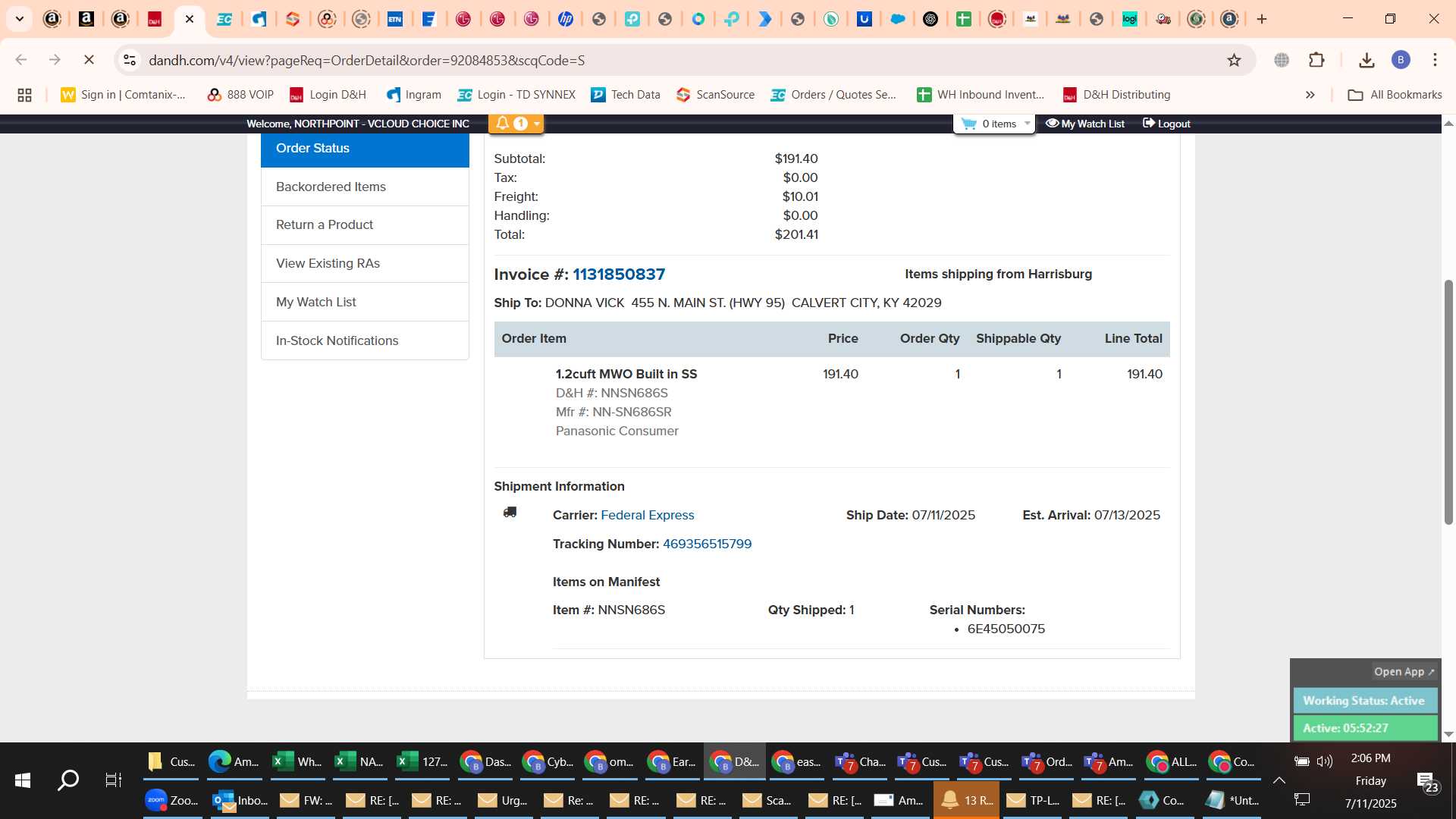Select the Order Status sidebar item
The height and width of the screenshot is (819, 1456).
coord(365,149)
